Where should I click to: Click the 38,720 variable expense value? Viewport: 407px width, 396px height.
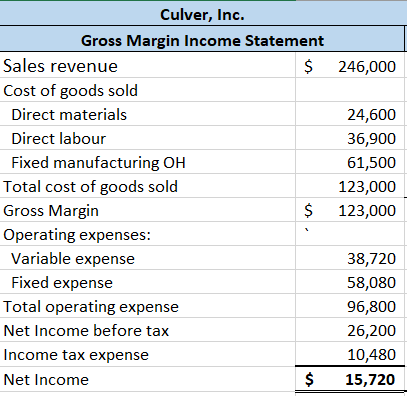(372, 259)
